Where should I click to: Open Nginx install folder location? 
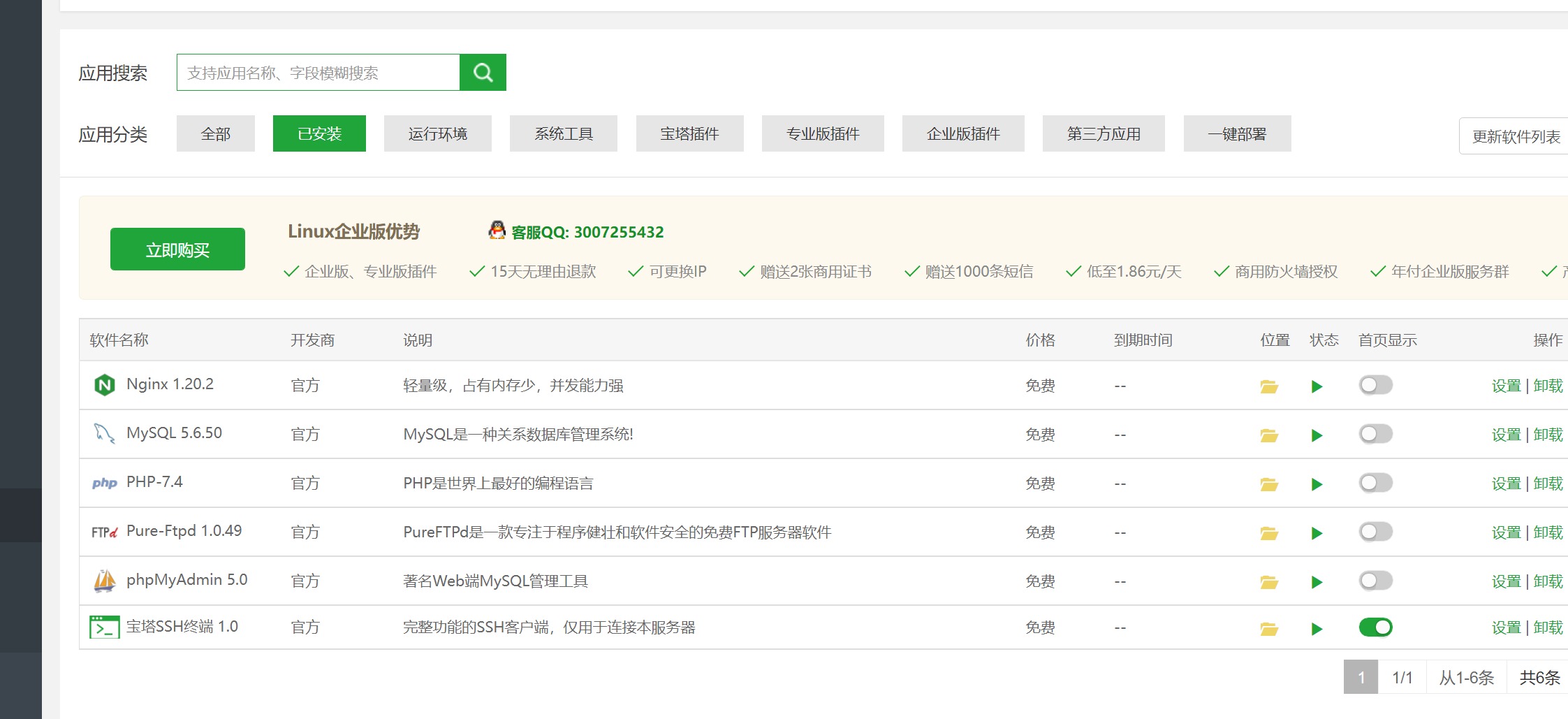coord(1269,386)
